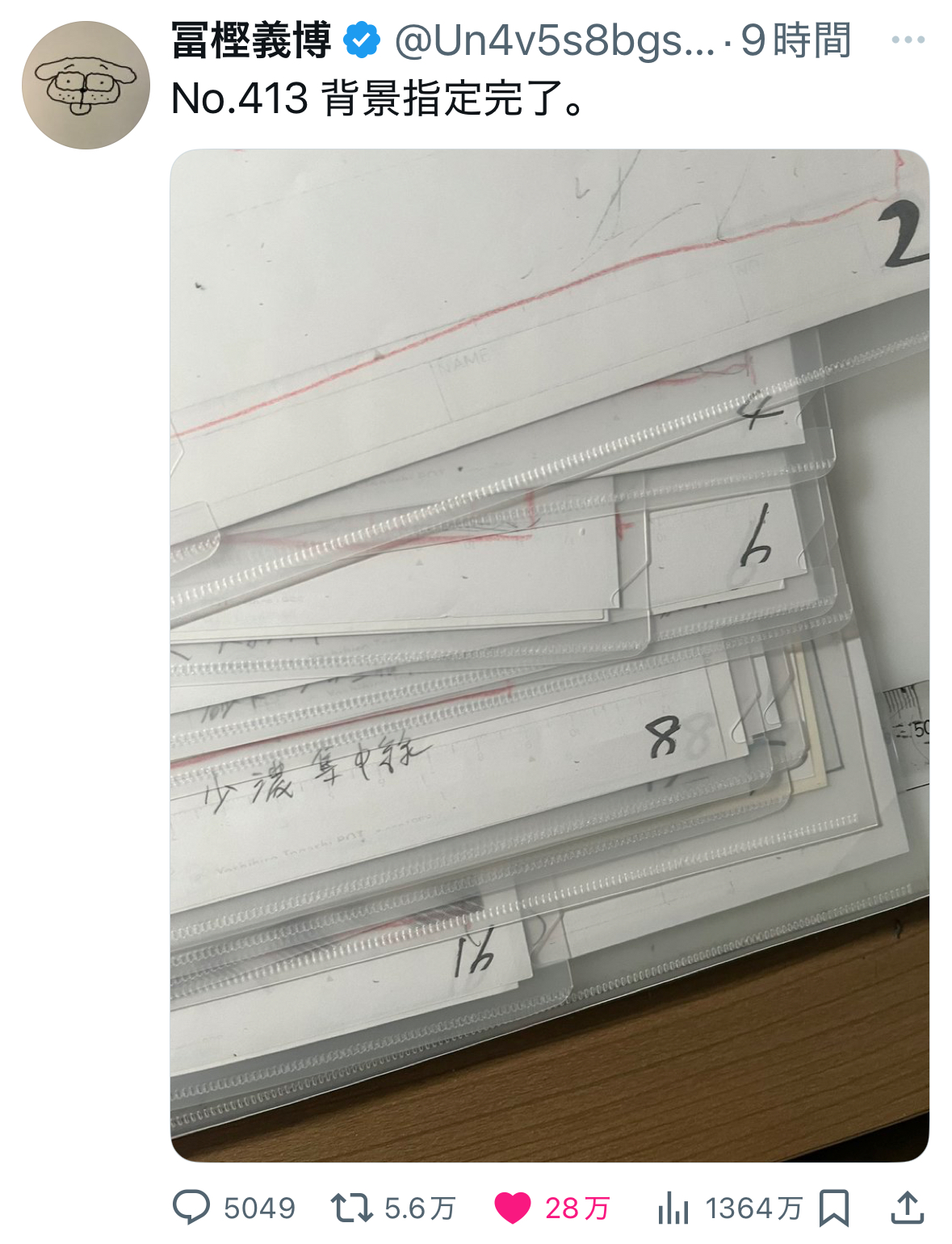Open the share upload-arrow icon
The image size is (952, 1244).
pos(908,1208)
